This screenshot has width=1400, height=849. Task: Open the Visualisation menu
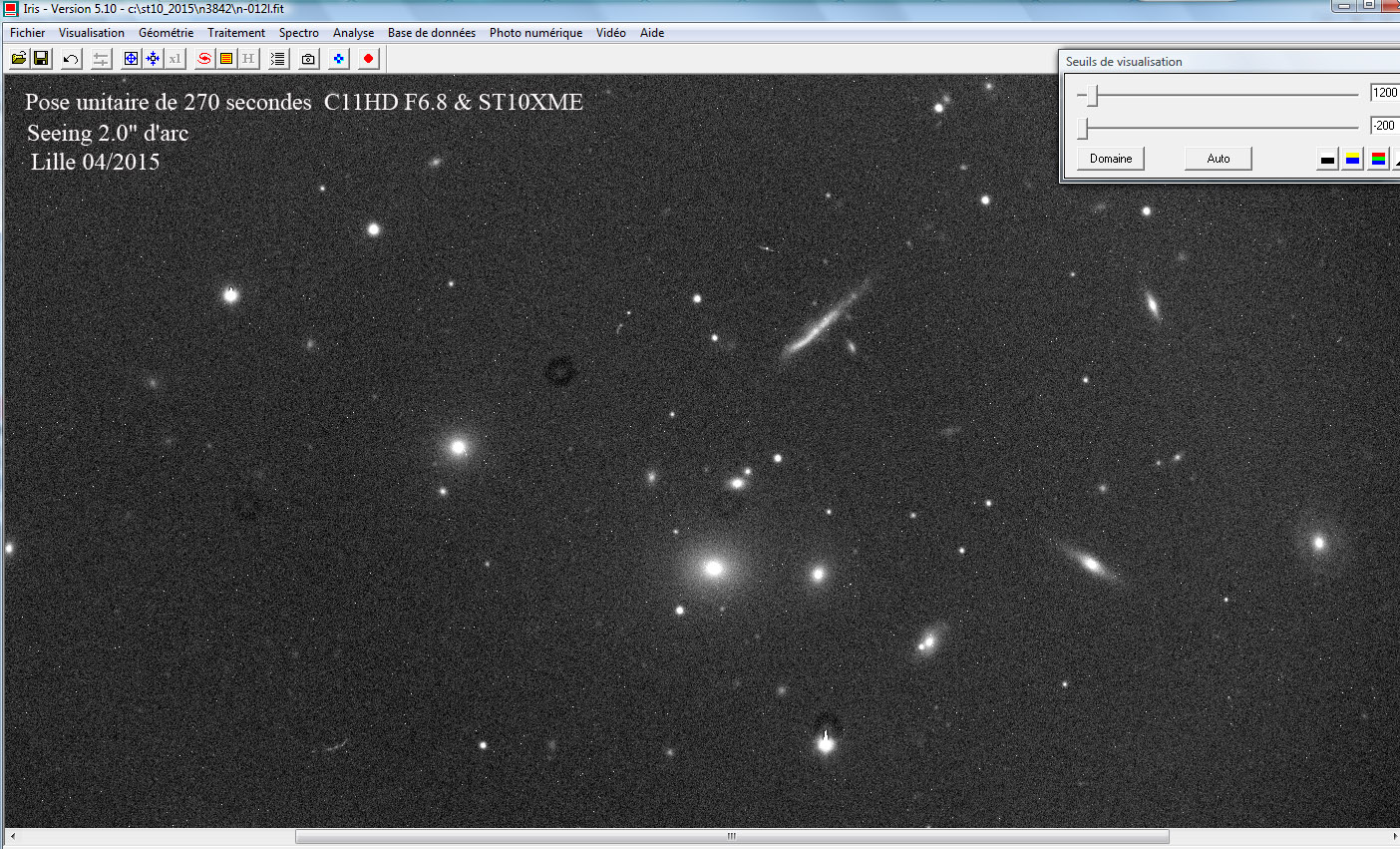pyautogui.click(x=92, y=33)
